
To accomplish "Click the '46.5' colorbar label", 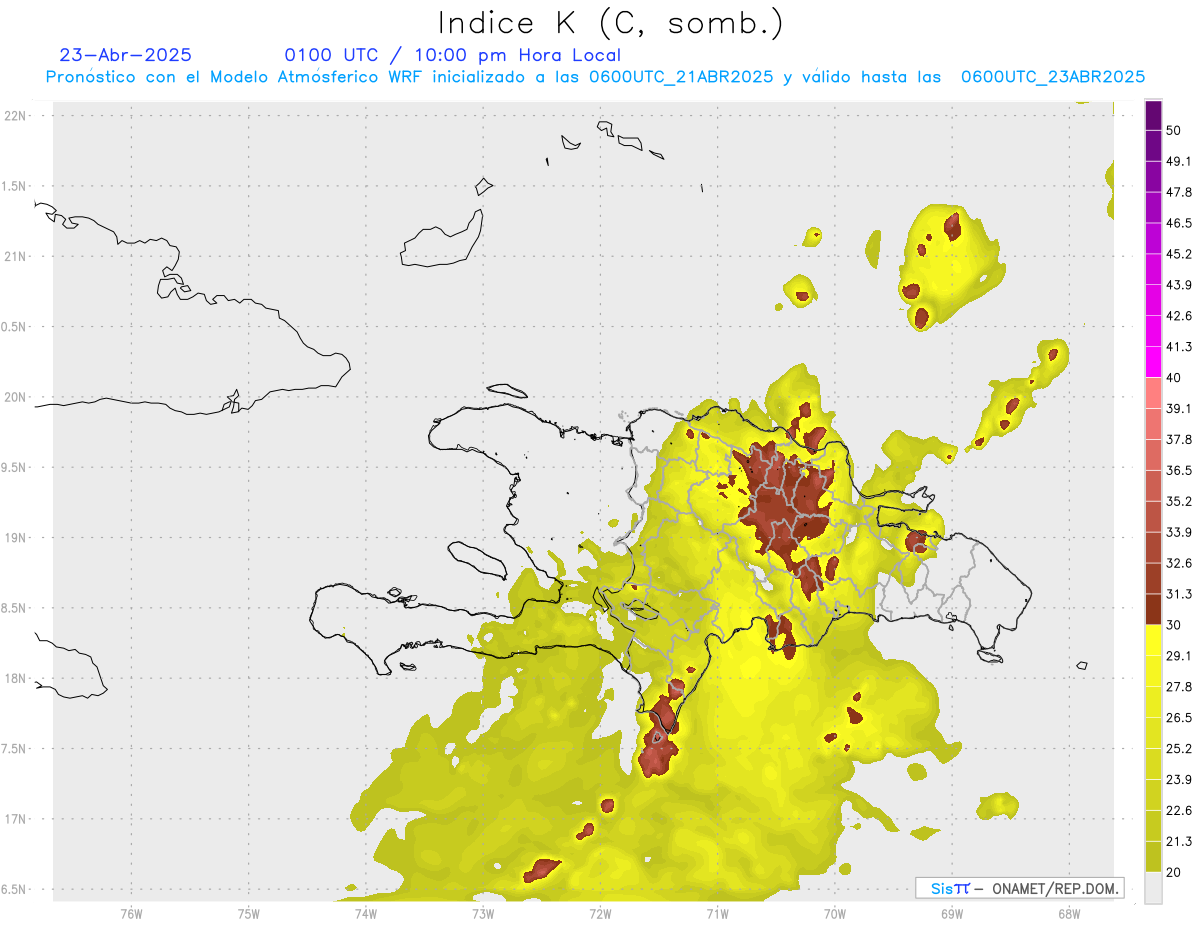I will (x=1179, y=223).
